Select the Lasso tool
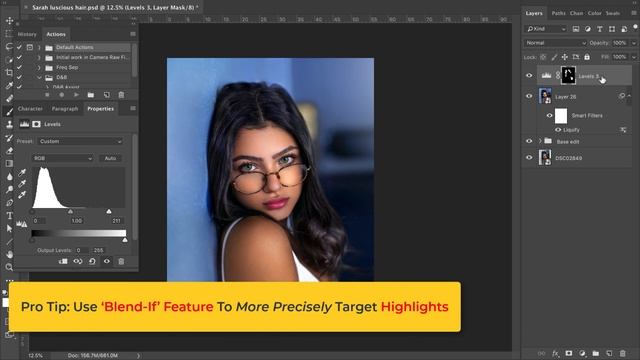Screen dimensions: 640x360 [x=9, y=47]
